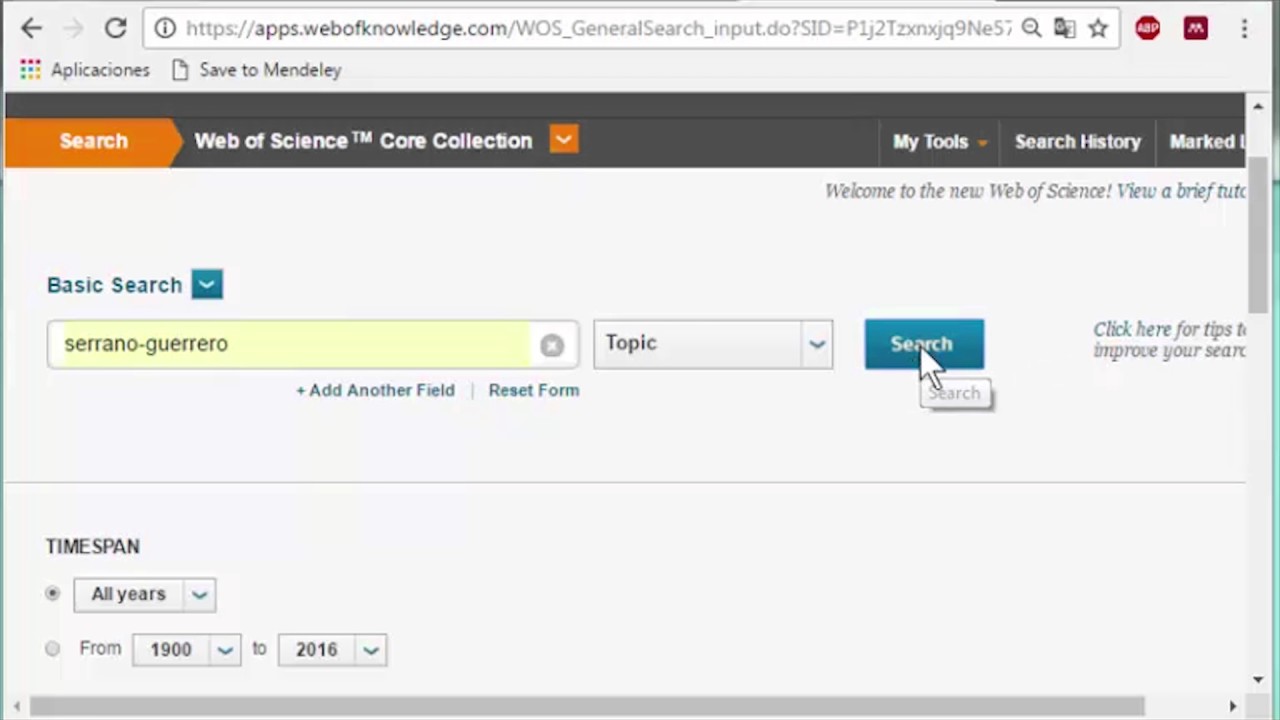Select the From year range radio button
1280x720 pixels.
click(x=53, y=649)
